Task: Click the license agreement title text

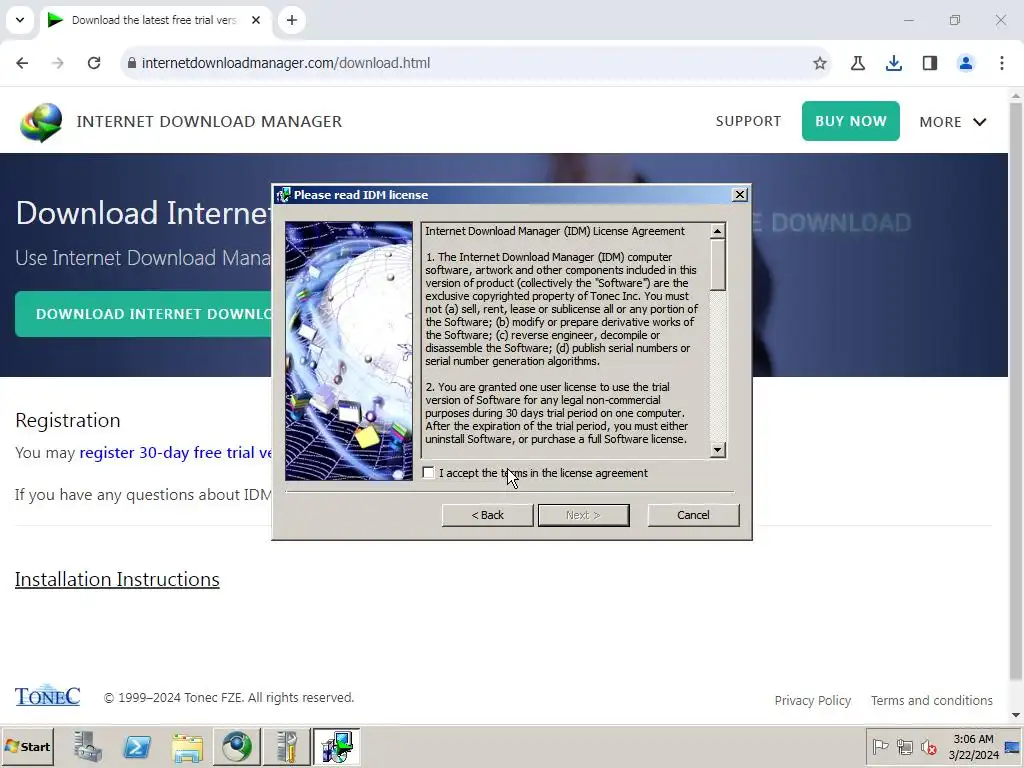Action: (x=554, y=231)
